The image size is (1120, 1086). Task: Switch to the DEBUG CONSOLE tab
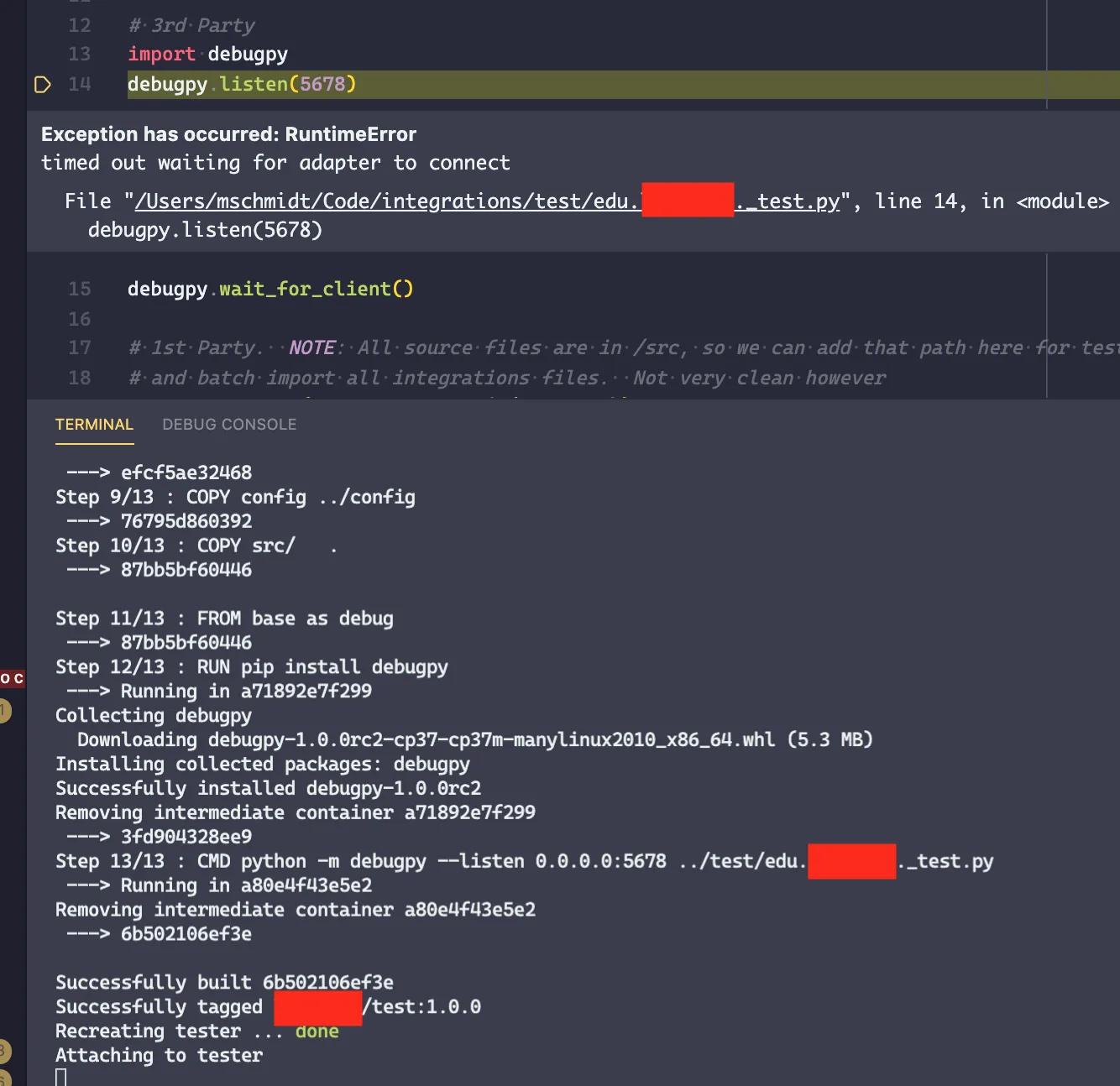[229, 425]
